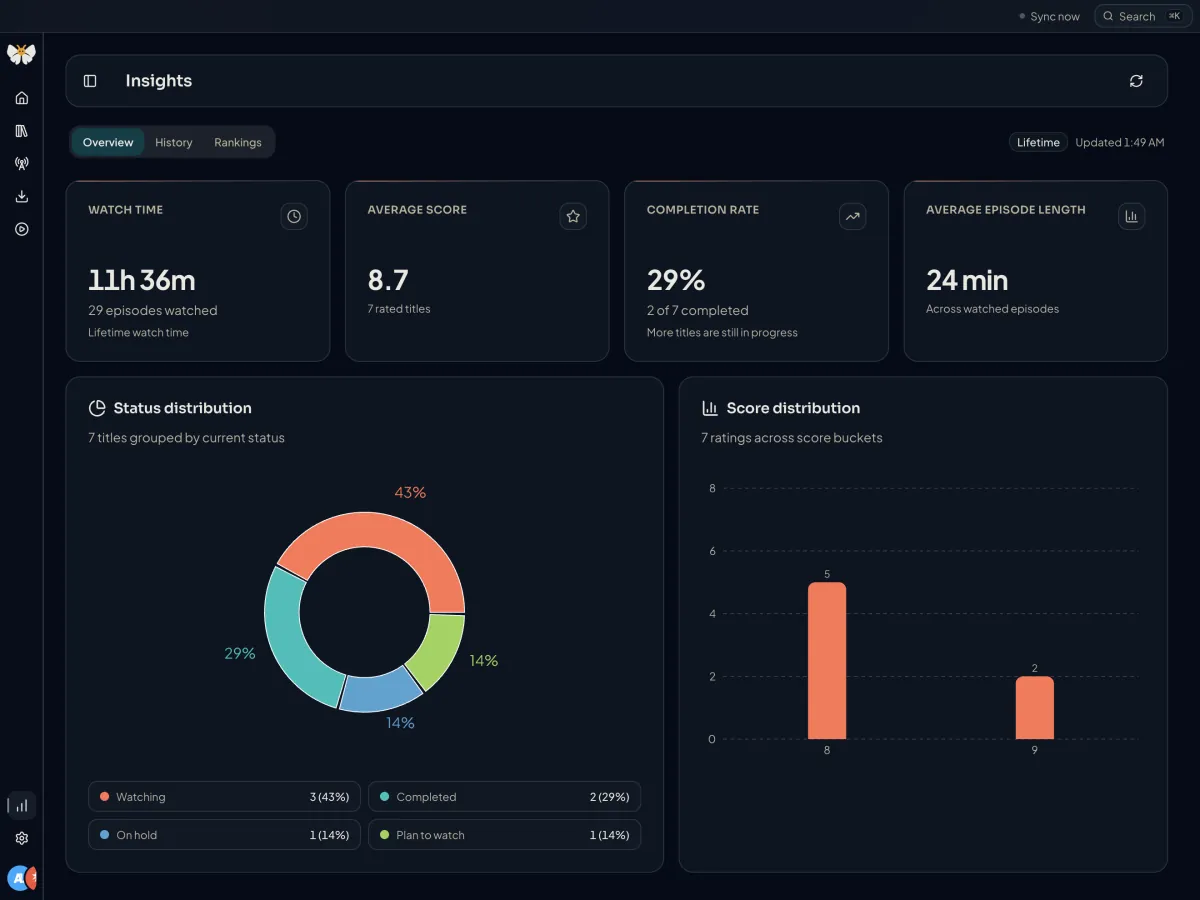Toggle the sidebar panel icon beside Insights

[x=90, y=81]
